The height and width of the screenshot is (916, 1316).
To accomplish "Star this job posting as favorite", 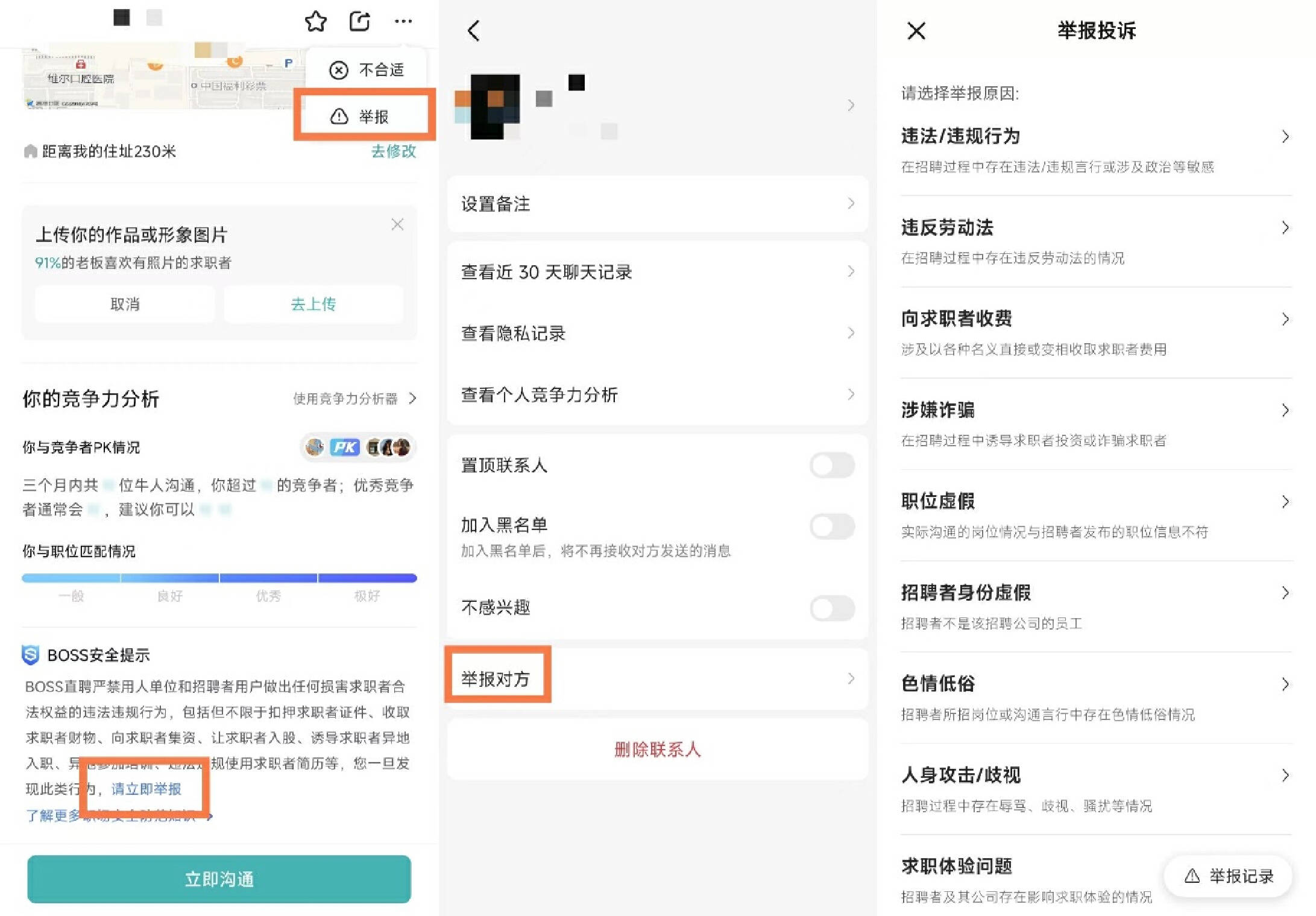I will click(x=316, y=22).
